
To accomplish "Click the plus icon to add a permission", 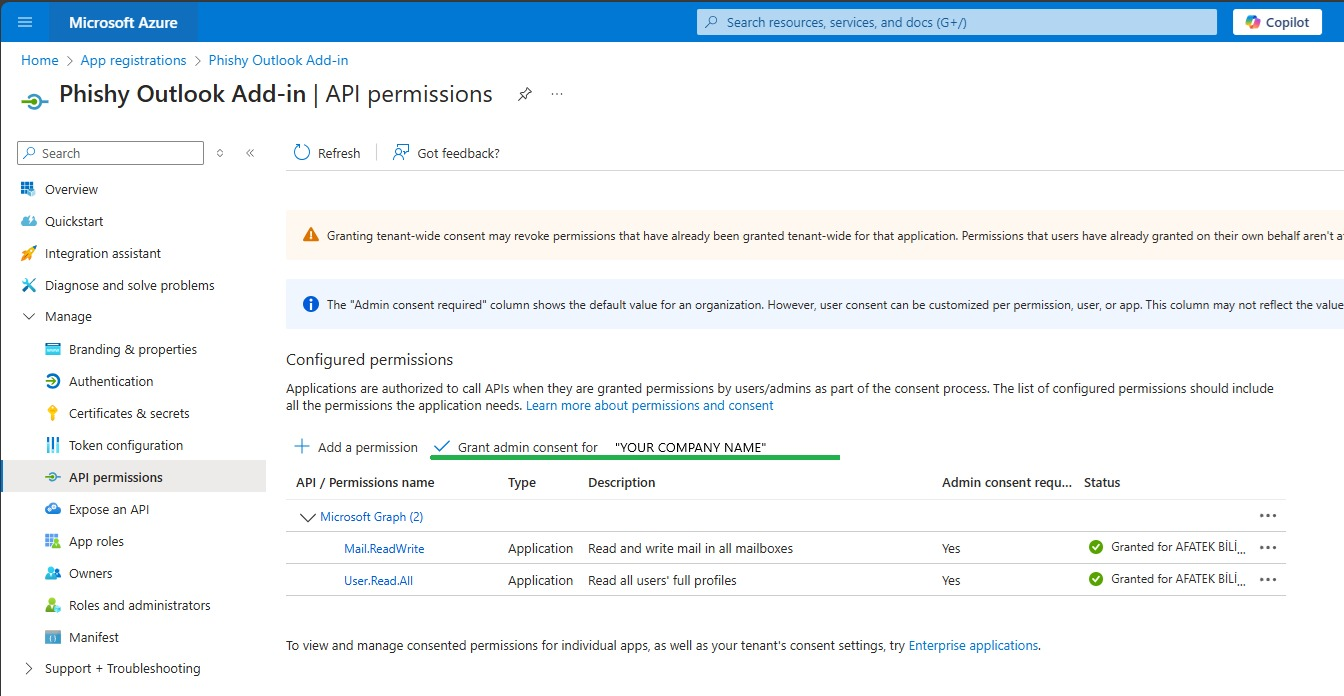I will pyautogui.click(x=301, y=447).
